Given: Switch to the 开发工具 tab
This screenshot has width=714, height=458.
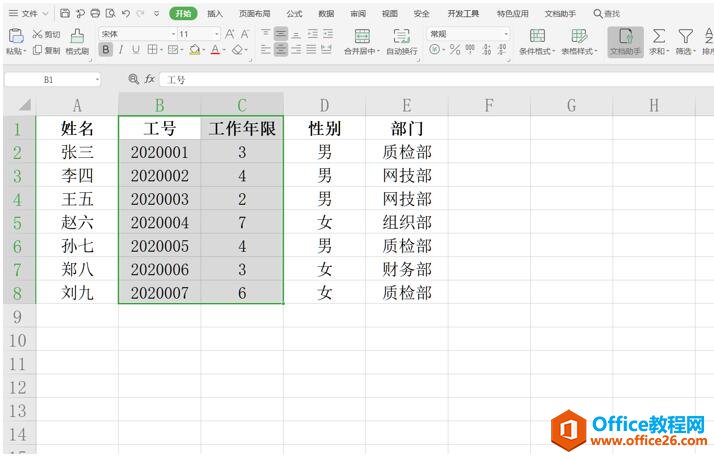Looking at the screenshot, I should tap(463, 14).
